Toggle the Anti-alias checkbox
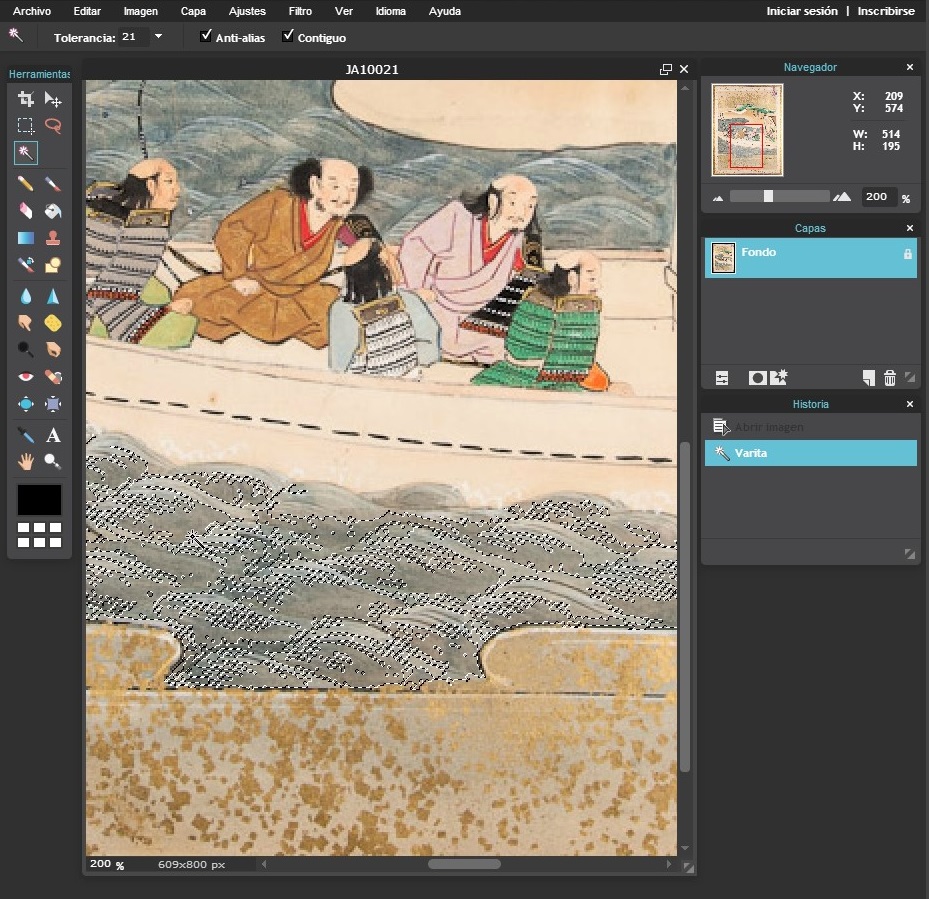 coord(206,36)
